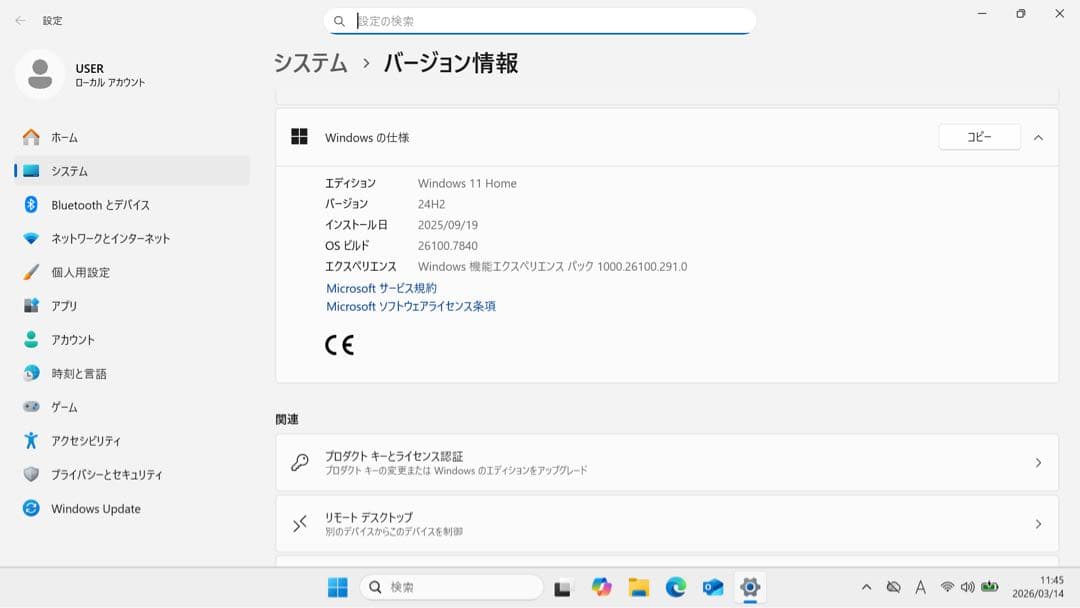
Task: Click the crossed-out cloud tray icon
Action: (893, 587)
